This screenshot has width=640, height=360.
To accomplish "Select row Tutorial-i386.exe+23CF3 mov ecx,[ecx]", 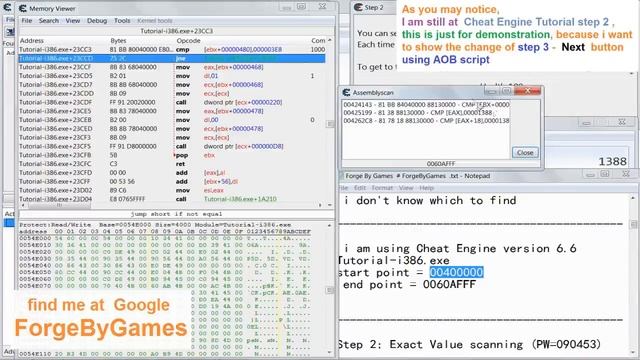I will coord(172,138).
